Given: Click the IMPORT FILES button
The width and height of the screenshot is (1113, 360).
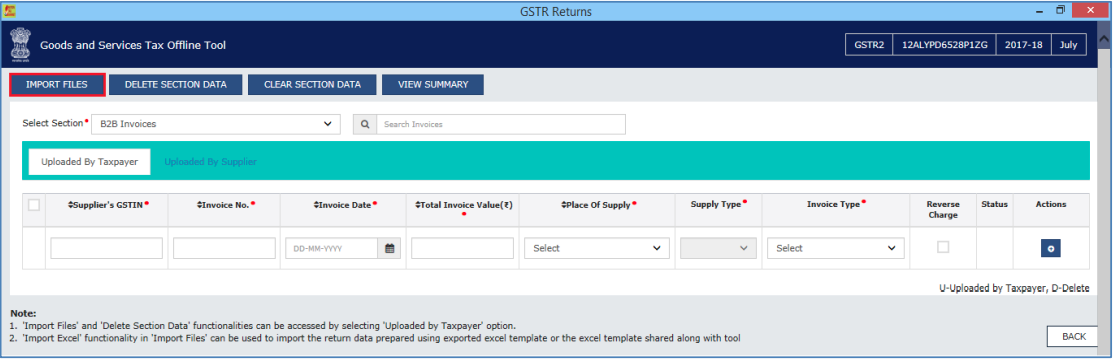Looking at the screenshot, I should 57,84.
